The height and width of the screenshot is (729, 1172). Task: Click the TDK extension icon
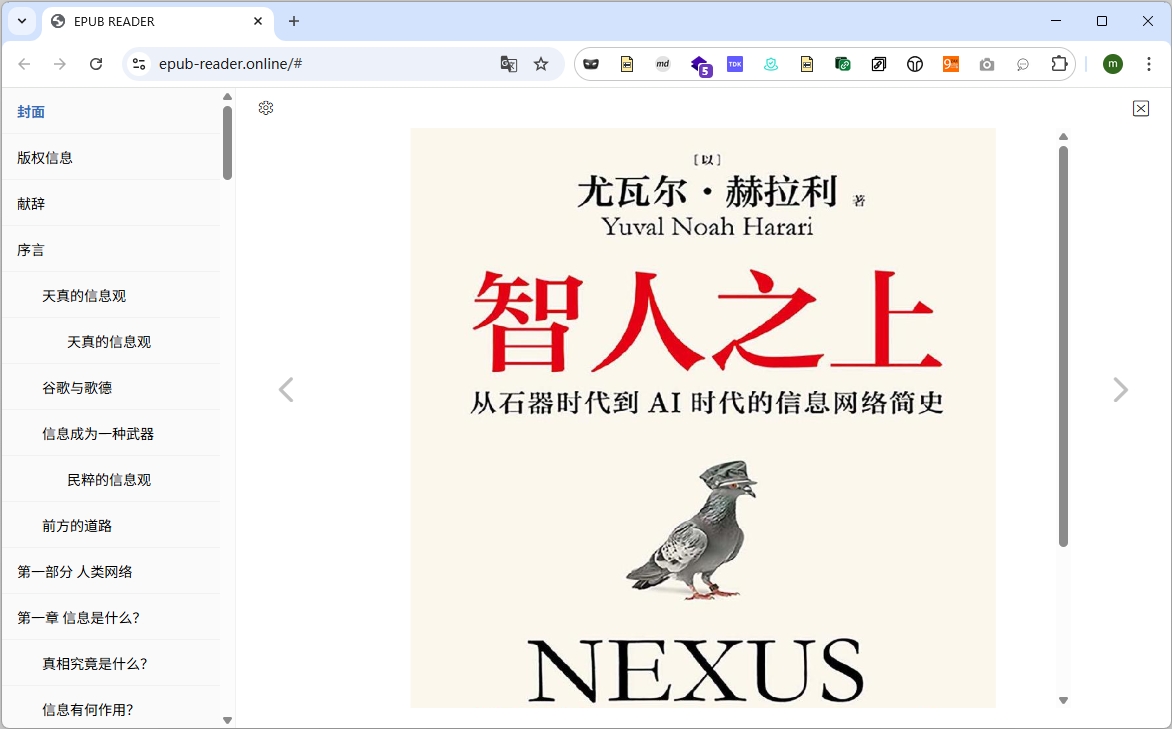coord(735,64)
